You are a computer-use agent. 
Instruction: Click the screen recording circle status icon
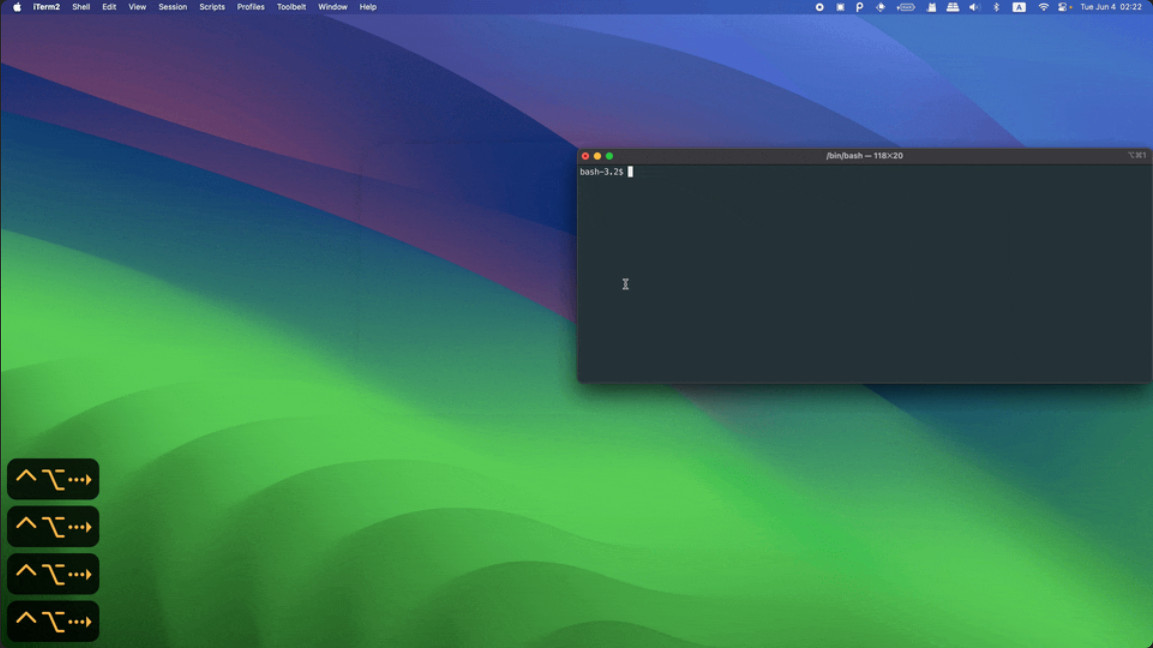pyautogui.click(x=819, y=7)
